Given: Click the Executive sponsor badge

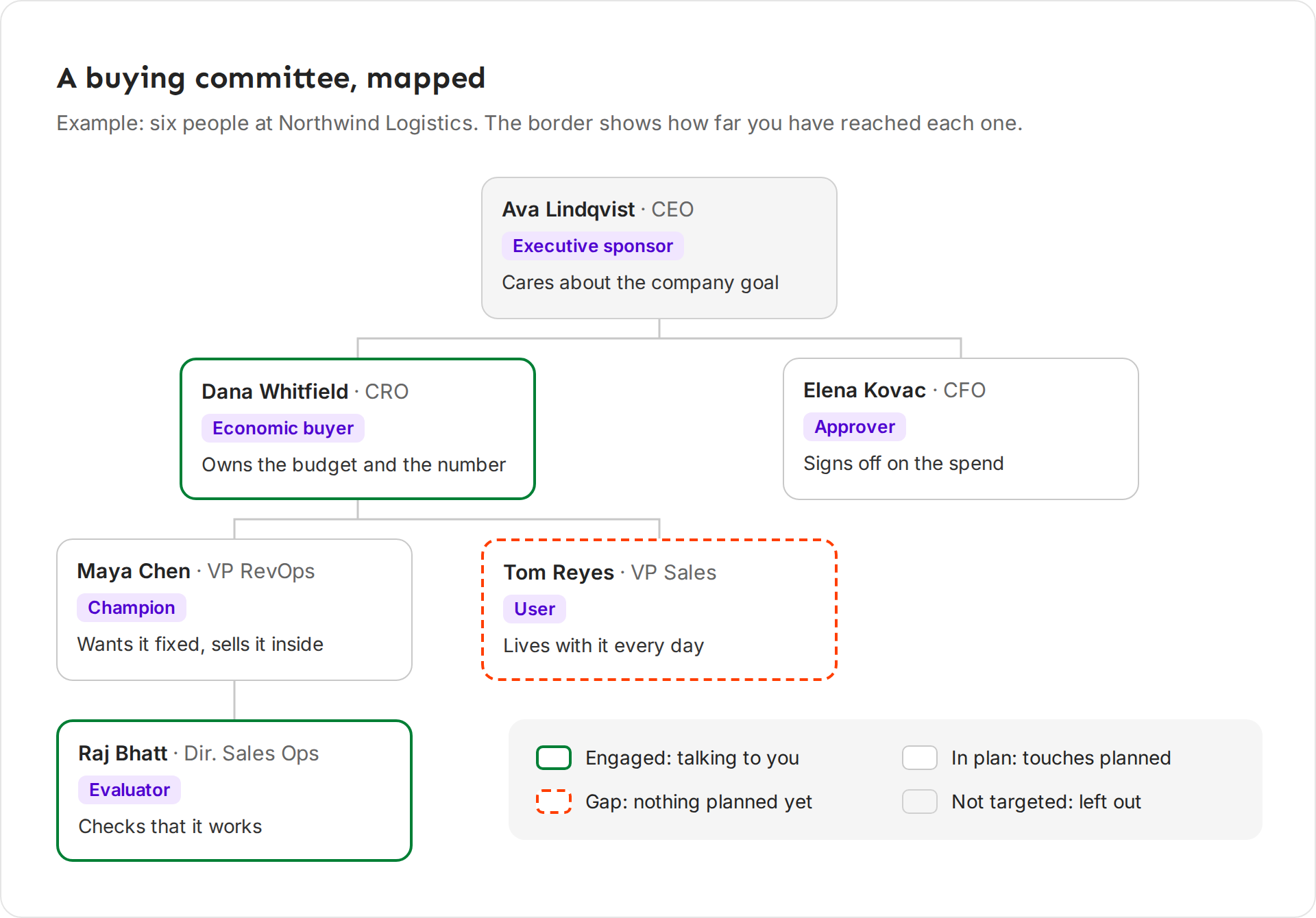Looking at the screenshot, I should pyautogui.click(x=592, y=246).
